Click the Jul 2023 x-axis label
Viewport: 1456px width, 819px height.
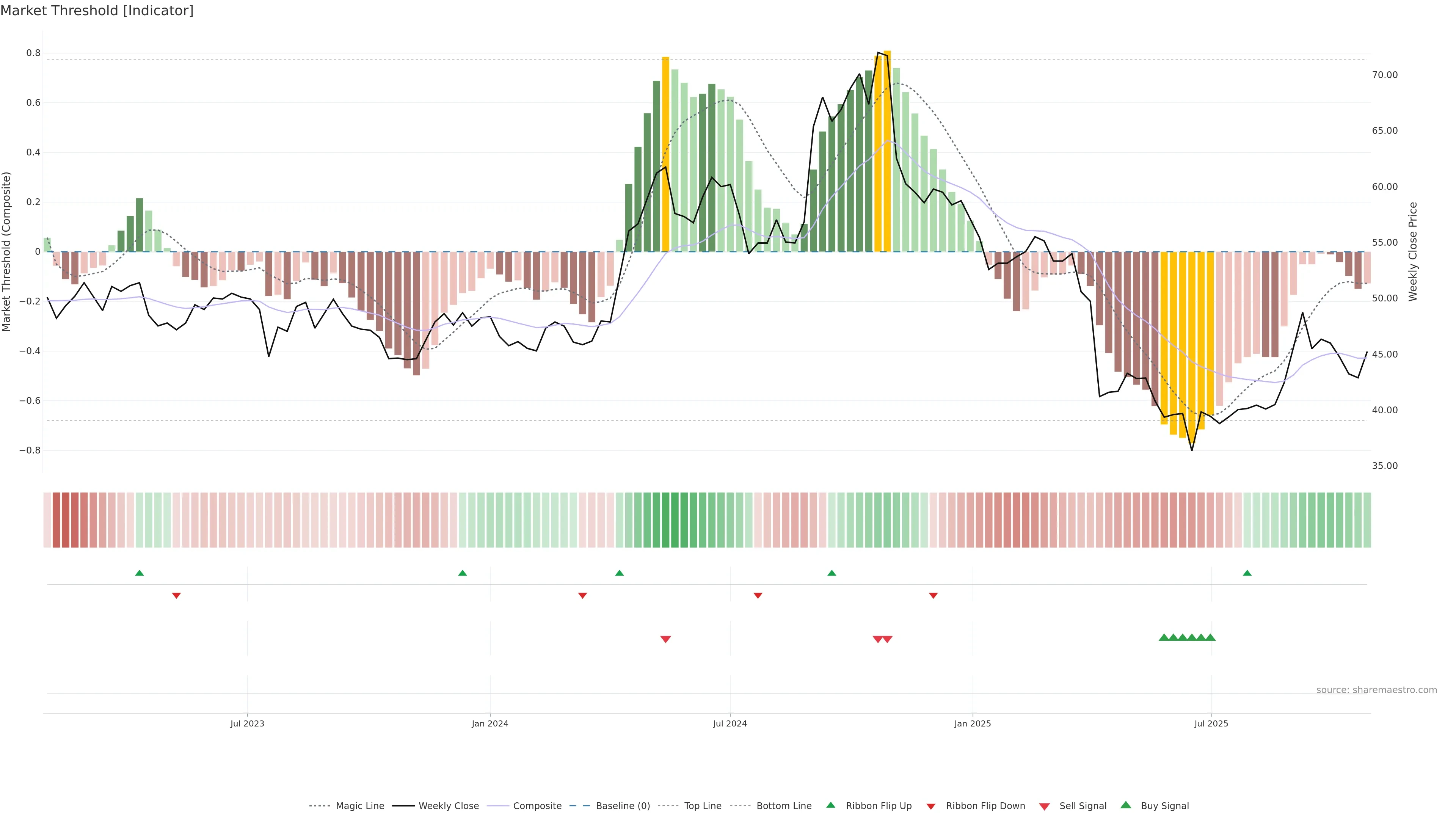[247, 723]
